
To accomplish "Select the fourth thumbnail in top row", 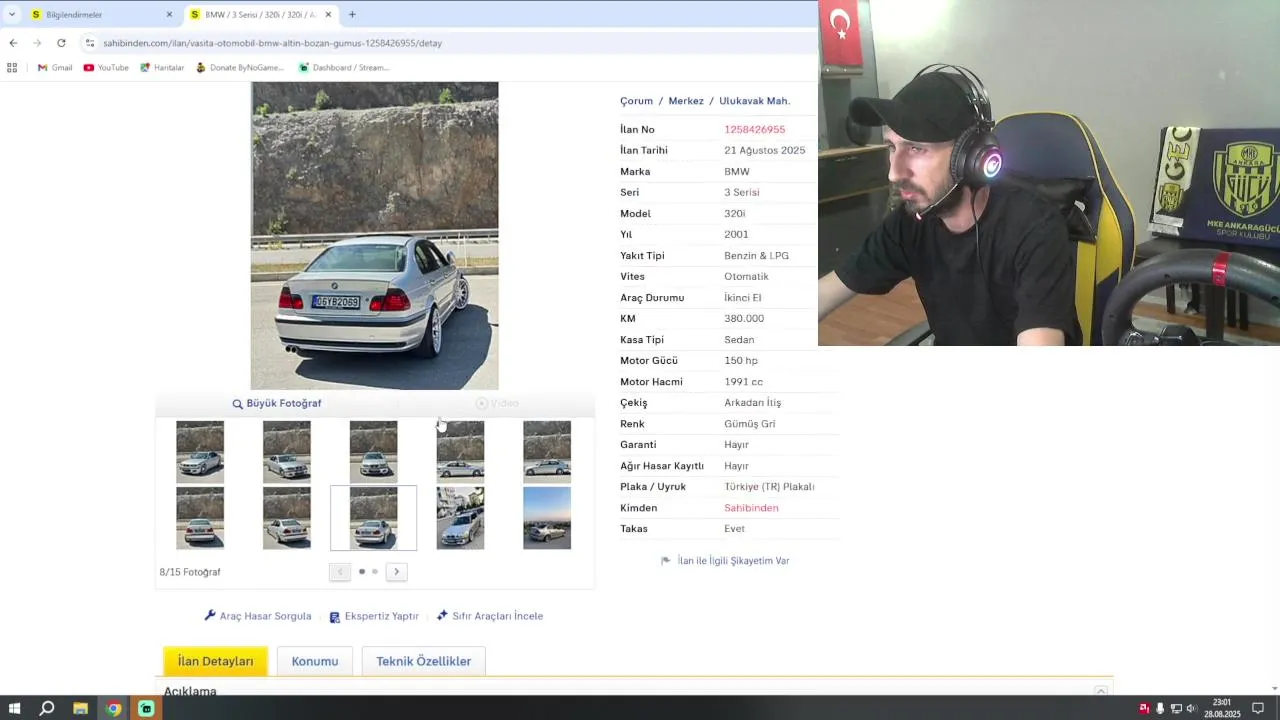I will point(460,452).
